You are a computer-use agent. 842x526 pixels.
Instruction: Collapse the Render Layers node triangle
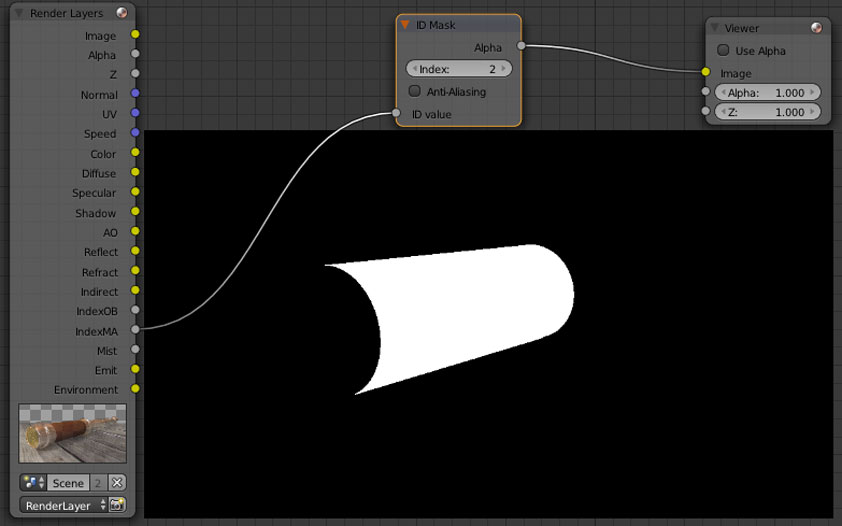pos(19,13)
